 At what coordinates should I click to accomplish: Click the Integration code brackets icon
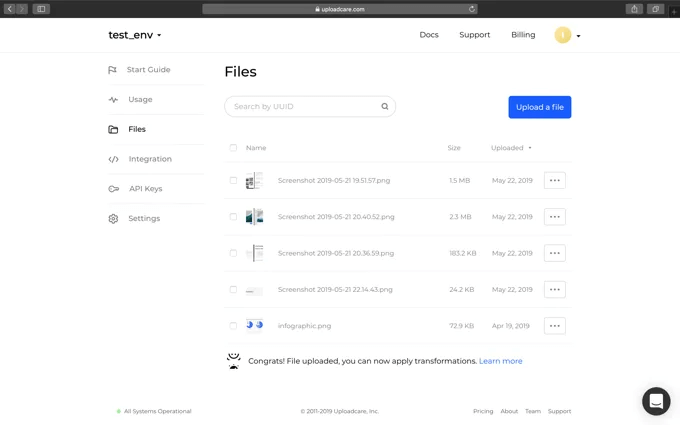[x=114, y=159]
